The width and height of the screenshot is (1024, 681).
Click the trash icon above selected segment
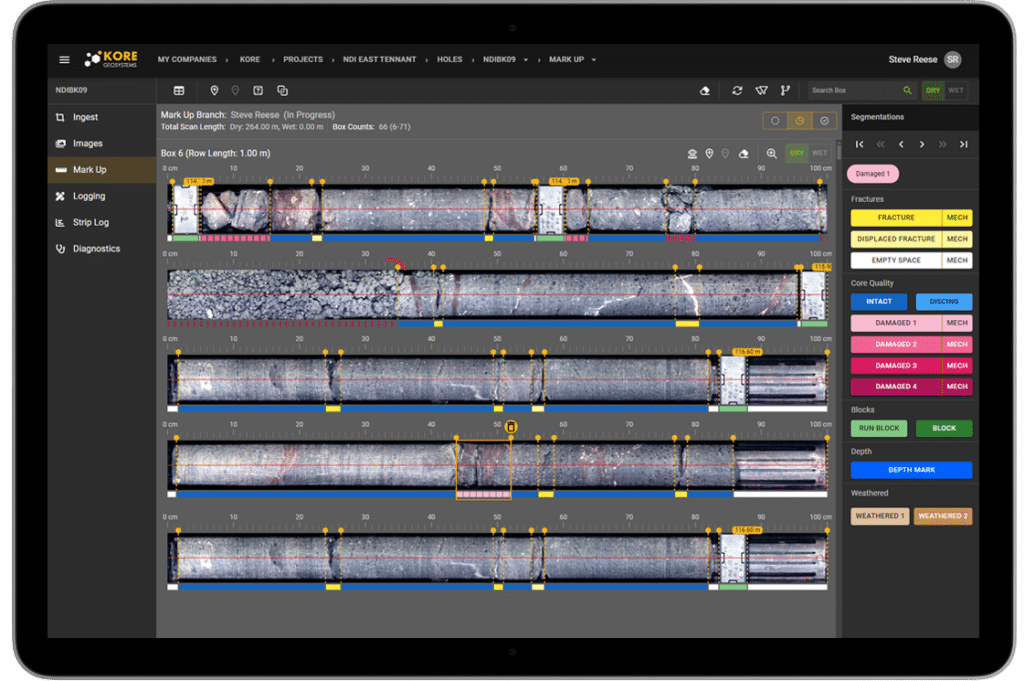511,428
